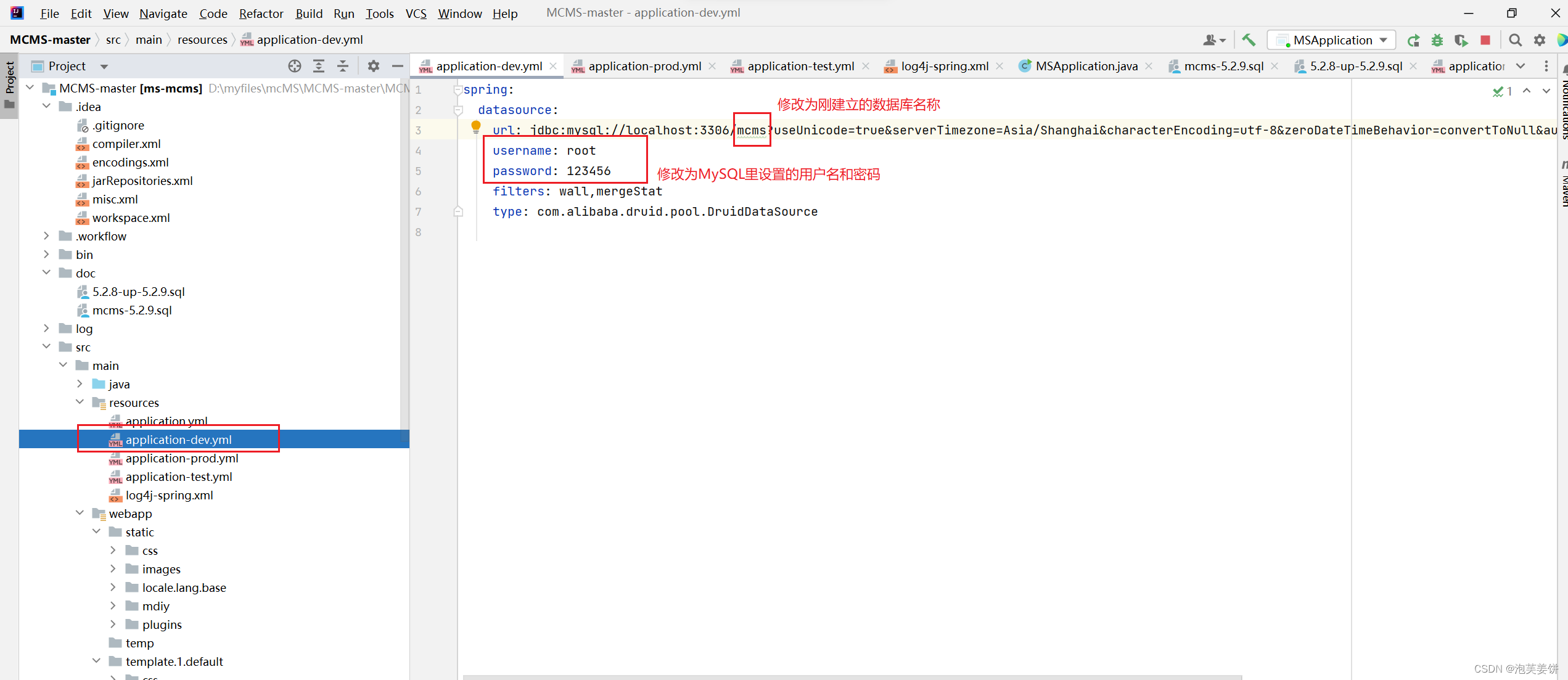
Task: Toggle fold marker beside spring line
Action: pyautogui.click(x=458, y=90)
